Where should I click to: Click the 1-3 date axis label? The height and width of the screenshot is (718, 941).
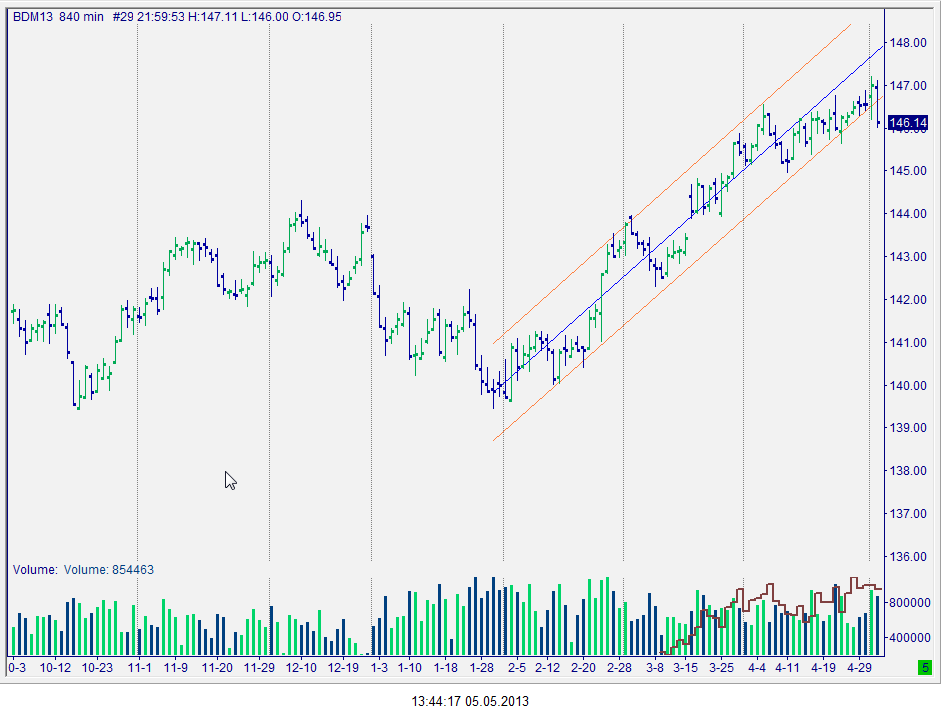[x=379, y=668]
